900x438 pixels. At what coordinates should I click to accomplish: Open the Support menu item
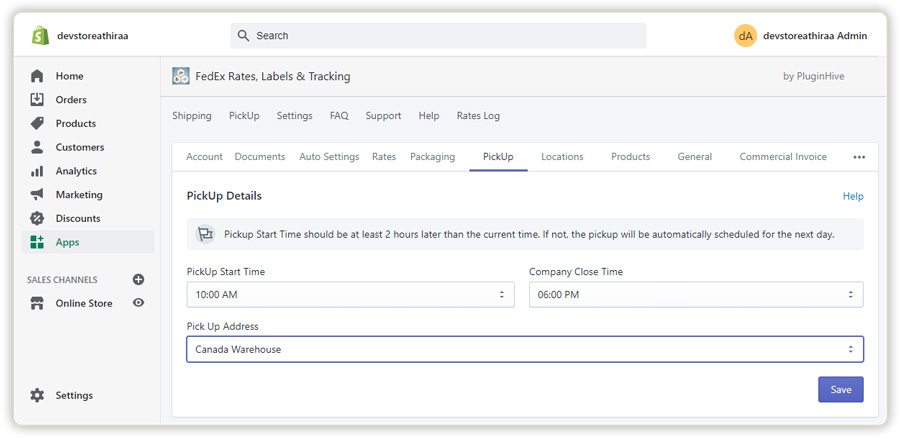pyautogui.click(x=383, y=115)
